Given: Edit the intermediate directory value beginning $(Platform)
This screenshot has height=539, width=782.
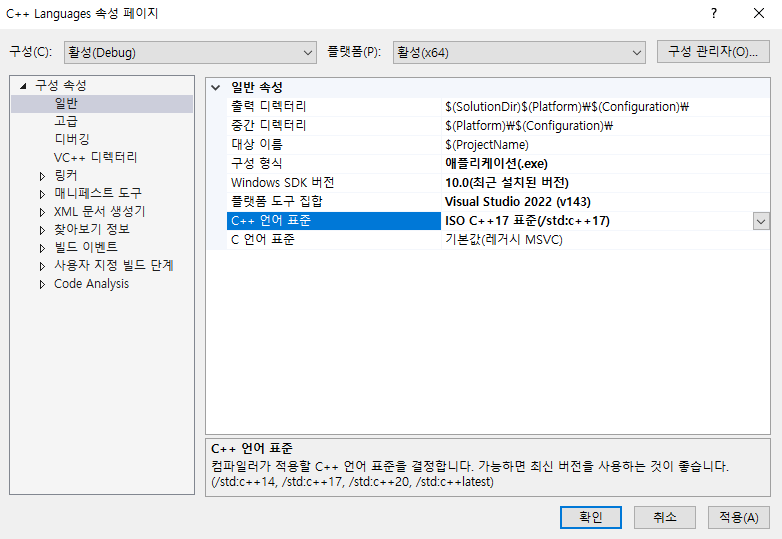Looking at the screenshot, I should pos(529,126).
